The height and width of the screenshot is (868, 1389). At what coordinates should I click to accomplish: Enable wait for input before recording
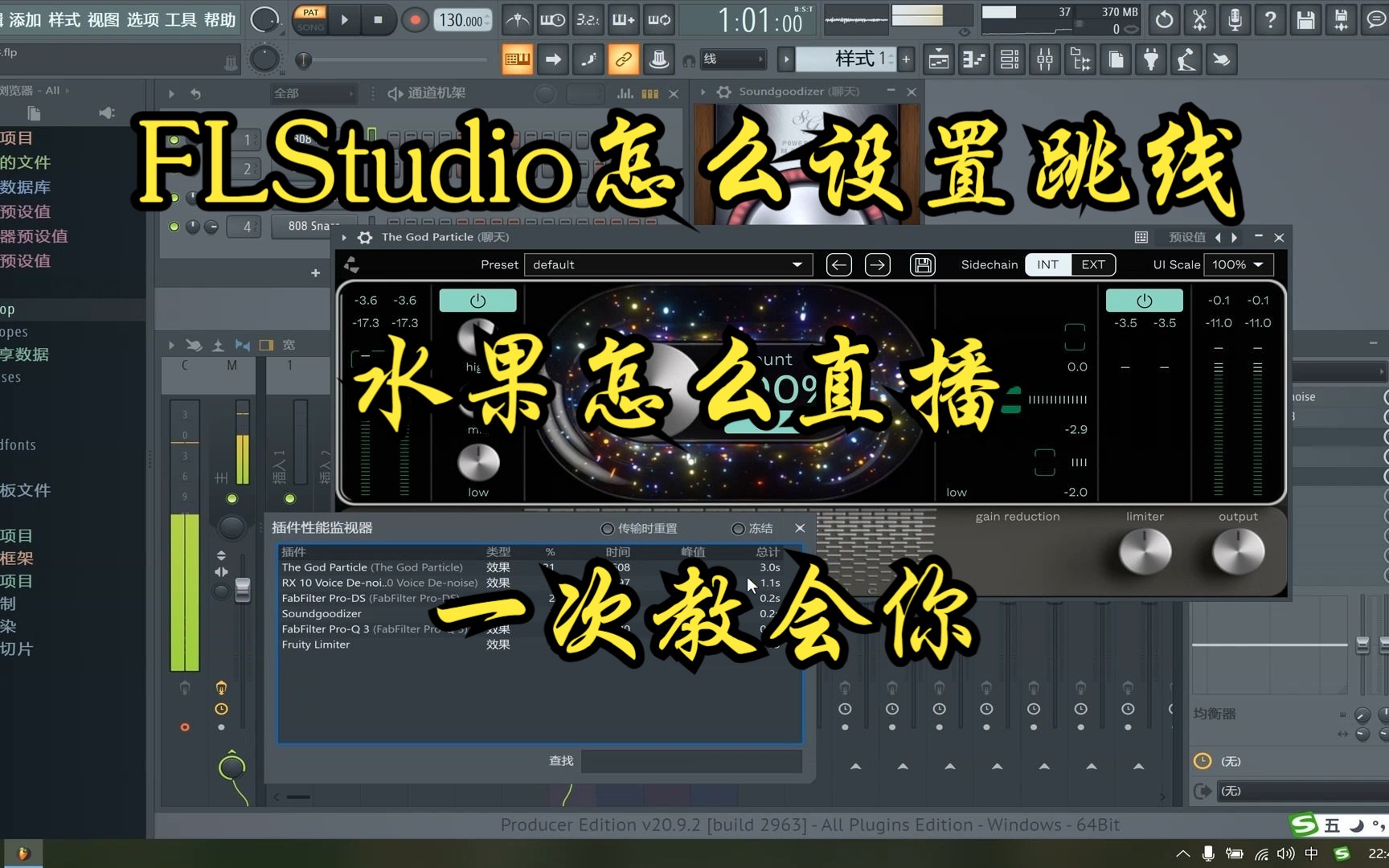pos(552,20)
